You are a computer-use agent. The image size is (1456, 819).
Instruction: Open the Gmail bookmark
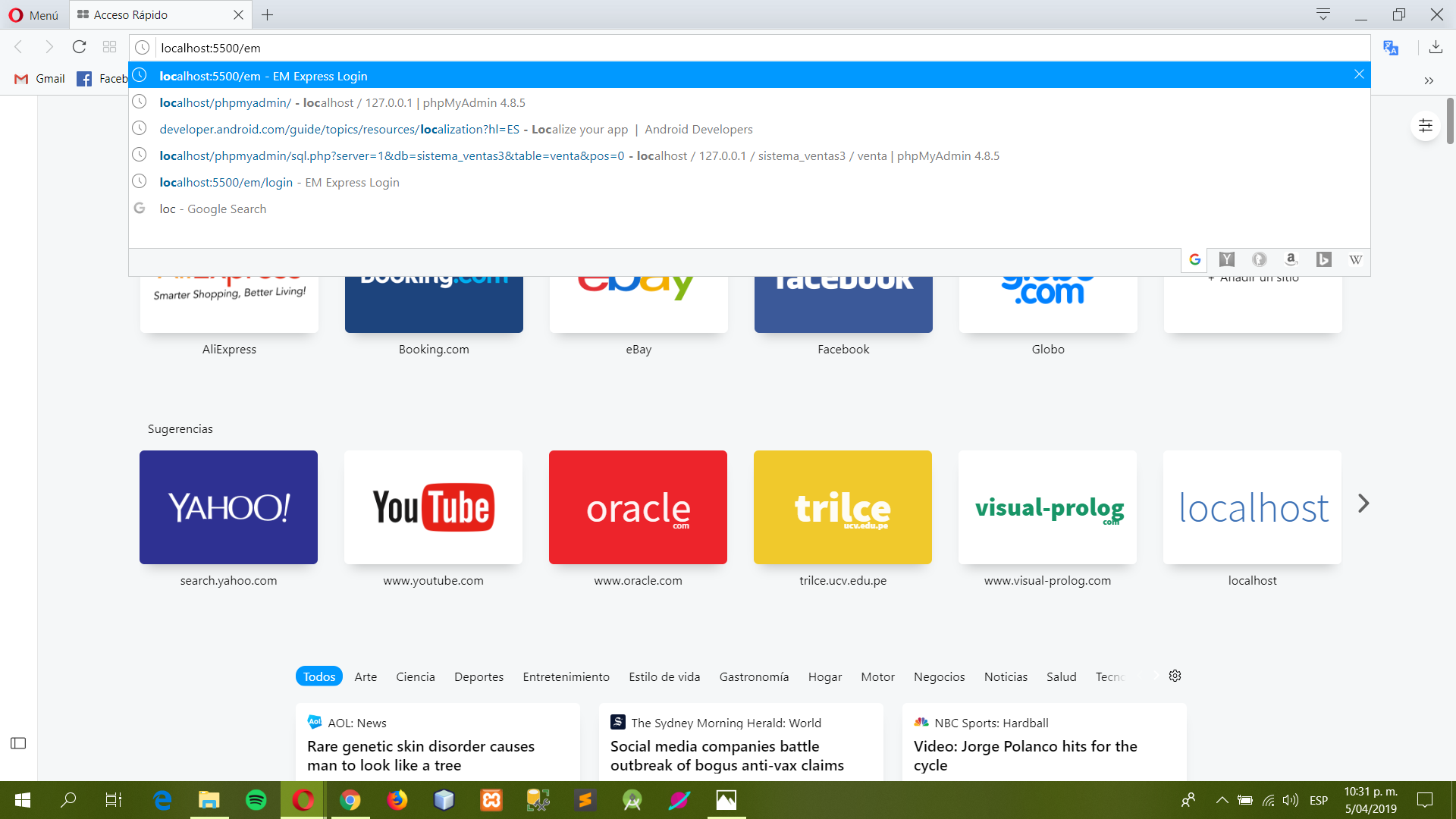coord(39,79)
